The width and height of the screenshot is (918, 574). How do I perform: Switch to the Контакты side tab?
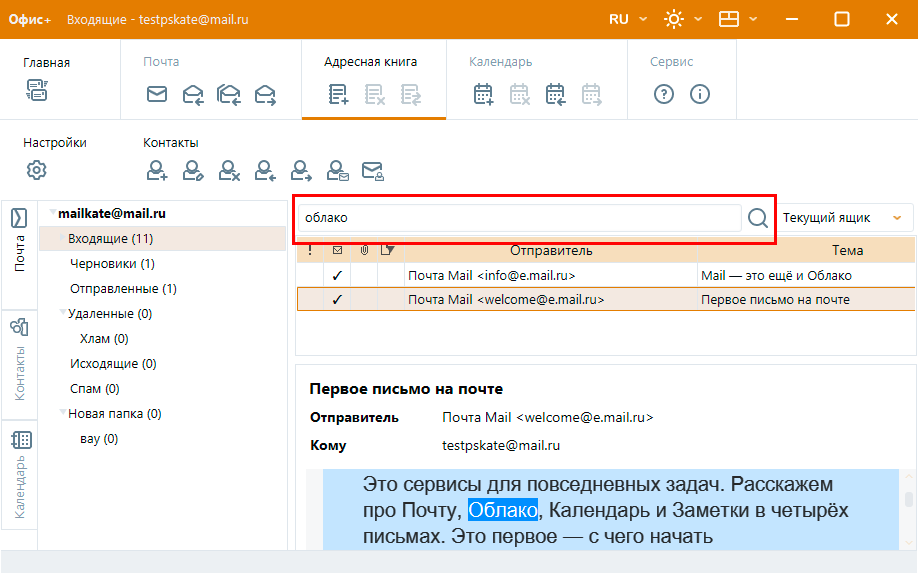pyautogui.click(x=19, y=362)
